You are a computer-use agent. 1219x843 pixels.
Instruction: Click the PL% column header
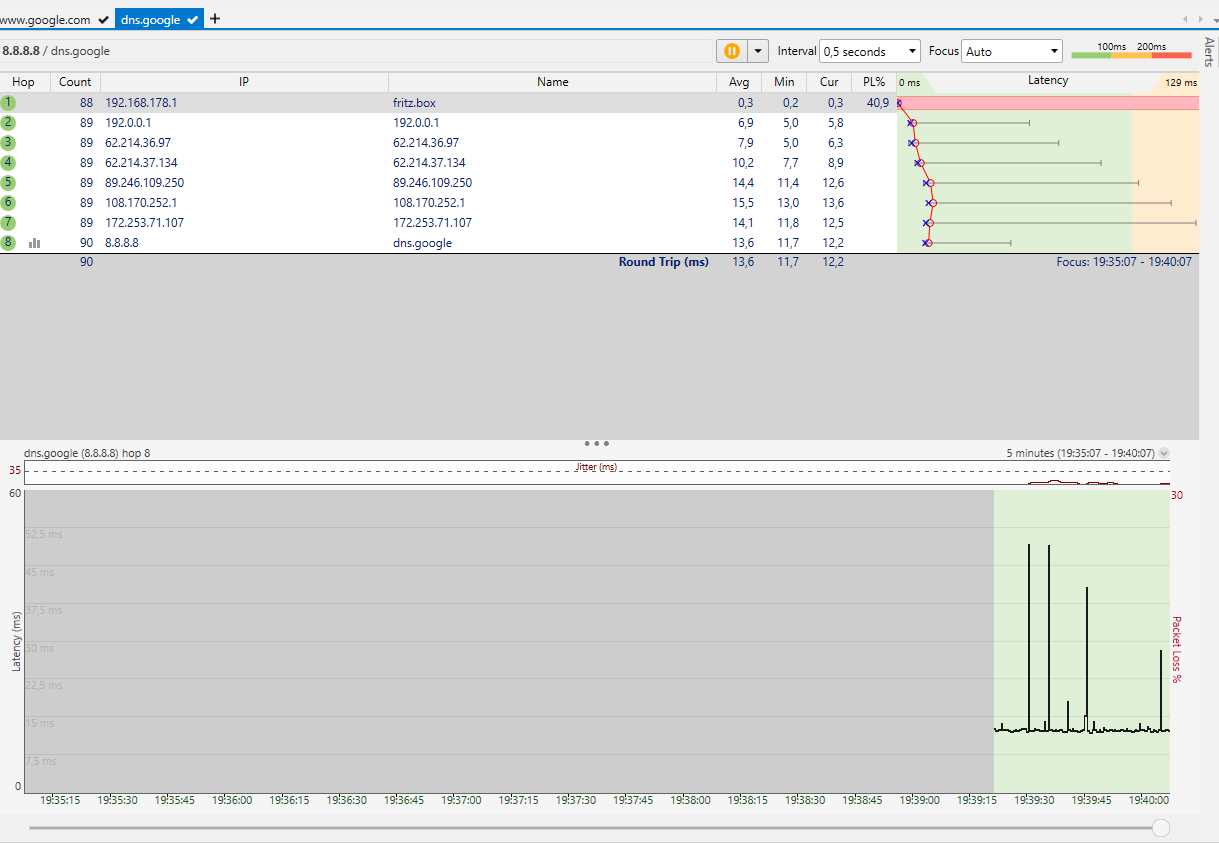[x=874, y=82]
